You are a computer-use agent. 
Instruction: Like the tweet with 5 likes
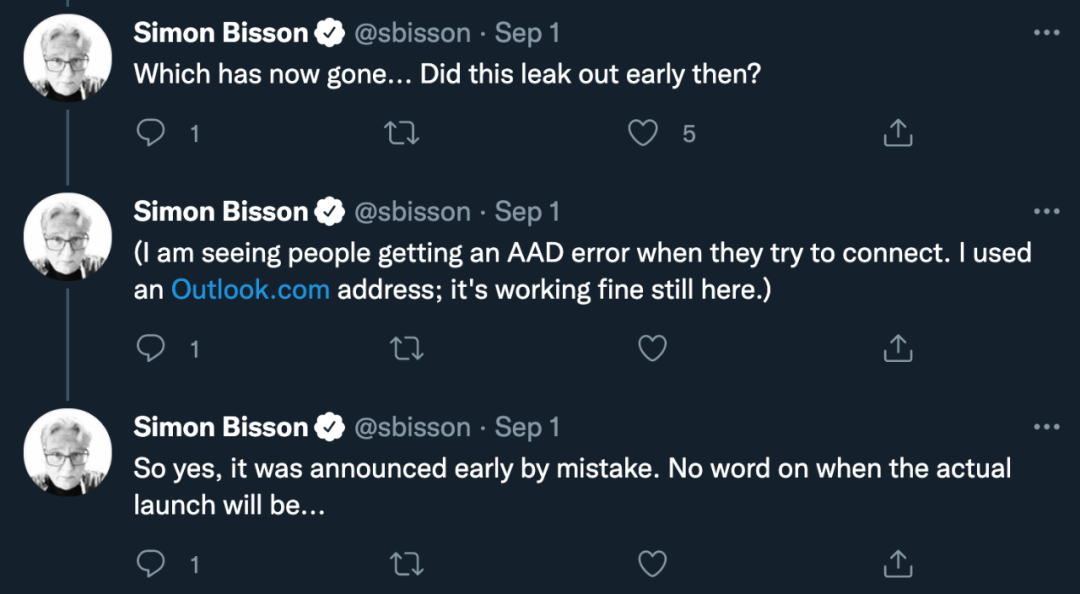643,133
